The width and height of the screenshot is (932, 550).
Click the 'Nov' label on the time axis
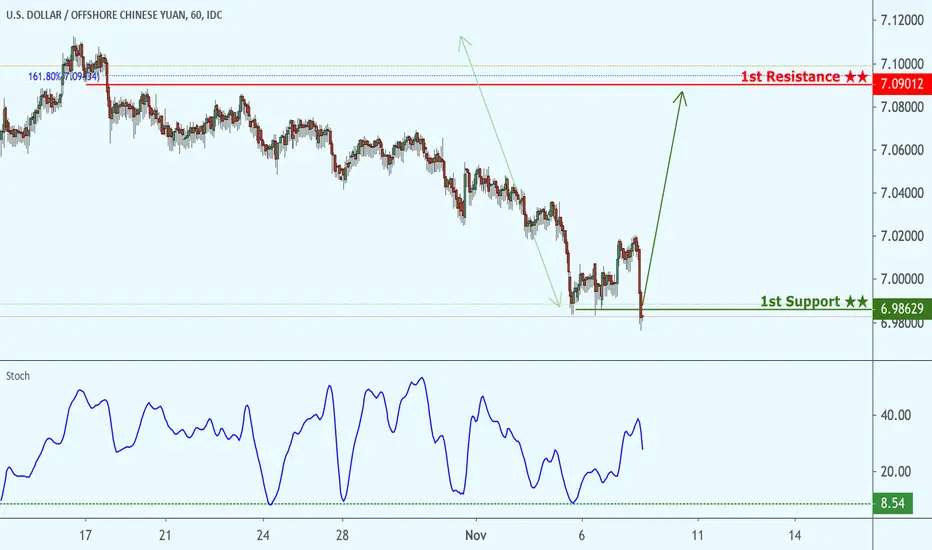click(476, 535)
